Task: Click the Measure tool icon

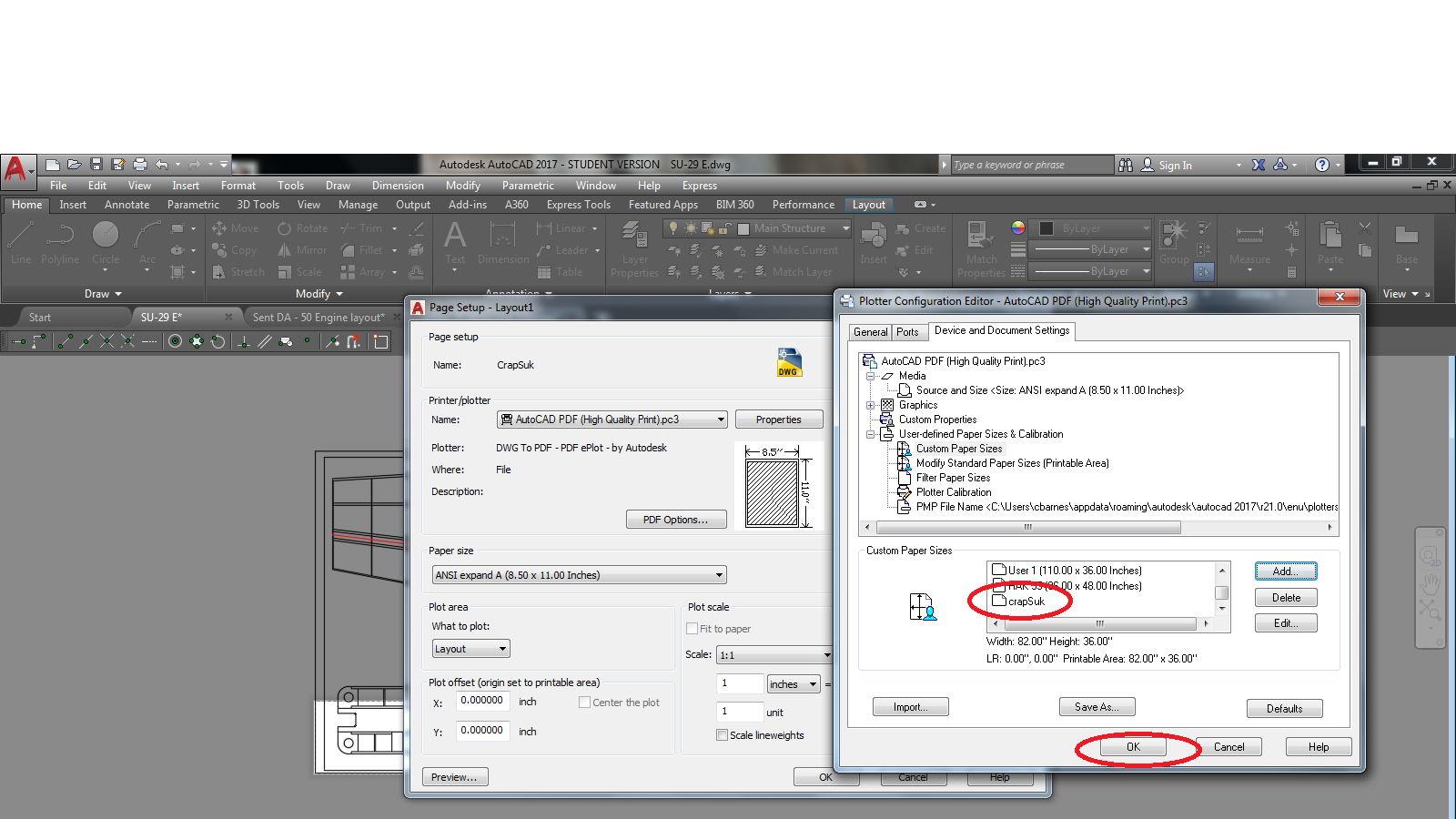Action: pos(1249,242)
